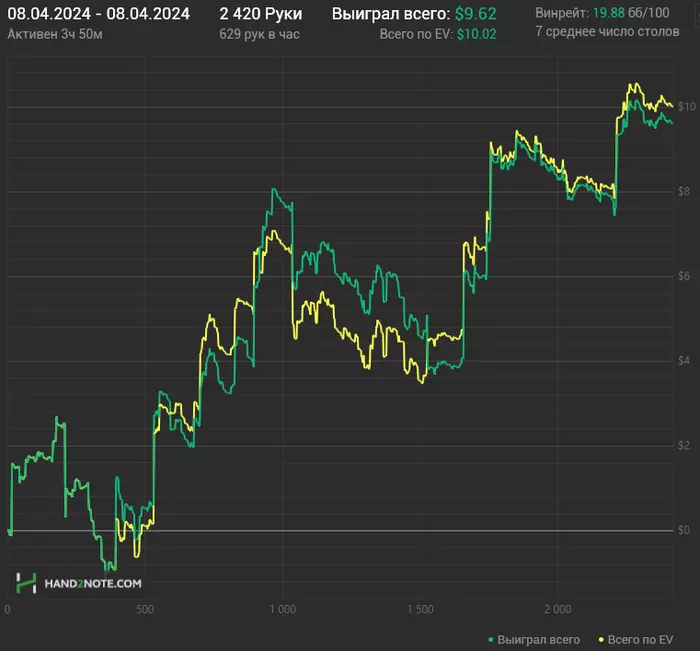The width and height of the screenshot is (700, 651).
Task: Click the $0 y-axis label
Action: 684,530
